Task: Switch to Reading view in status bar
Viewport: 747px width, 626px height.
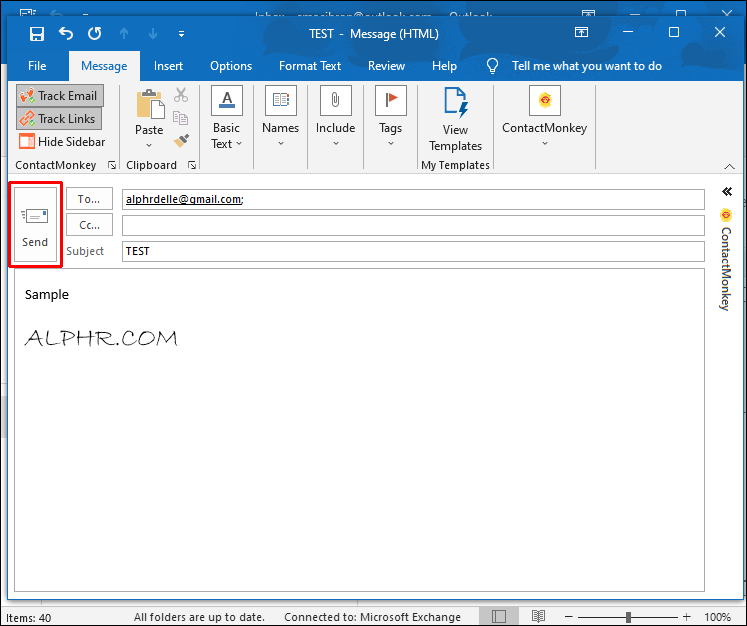Action: [x=538, y=616]
